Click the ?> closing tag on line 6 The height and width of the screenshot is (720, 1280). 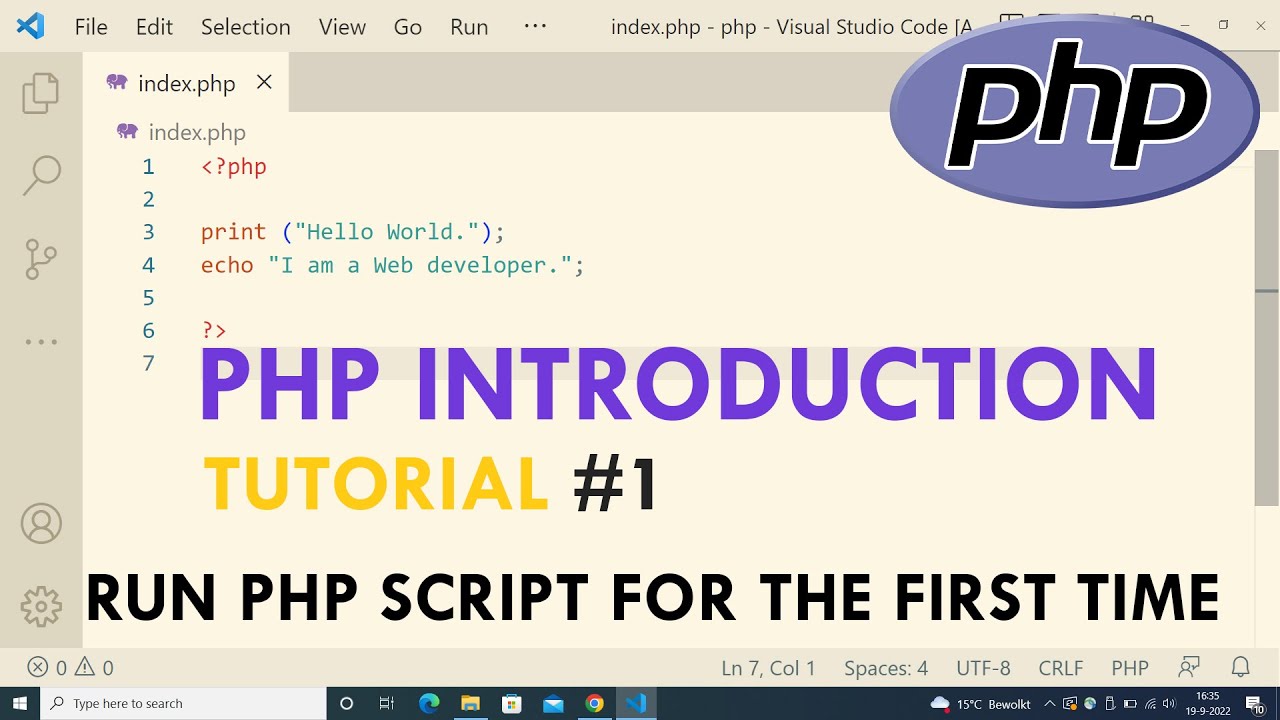click(x=214, y=330)
